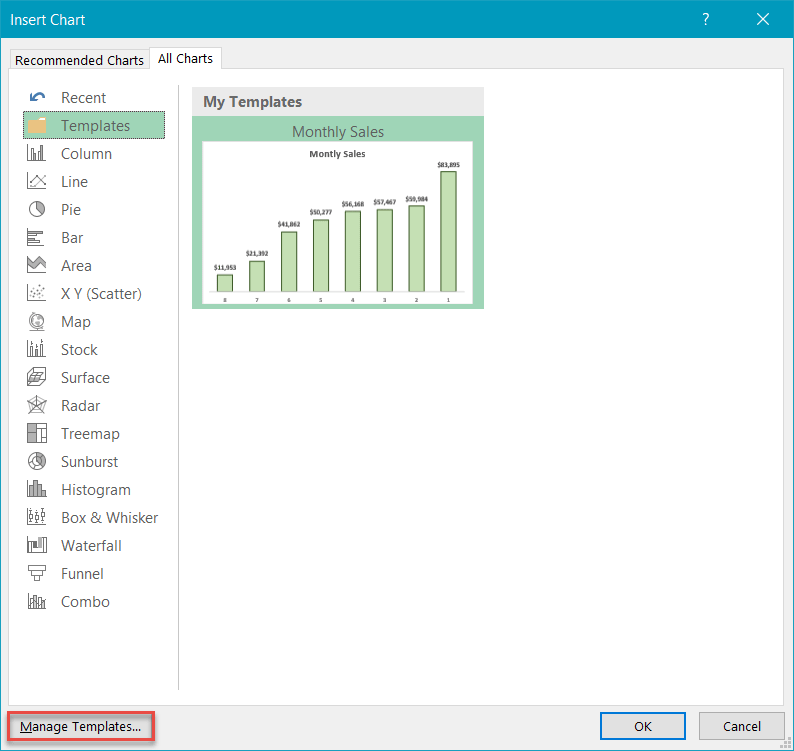
Task: Click the Cancel button
Action: coord(741,726)
